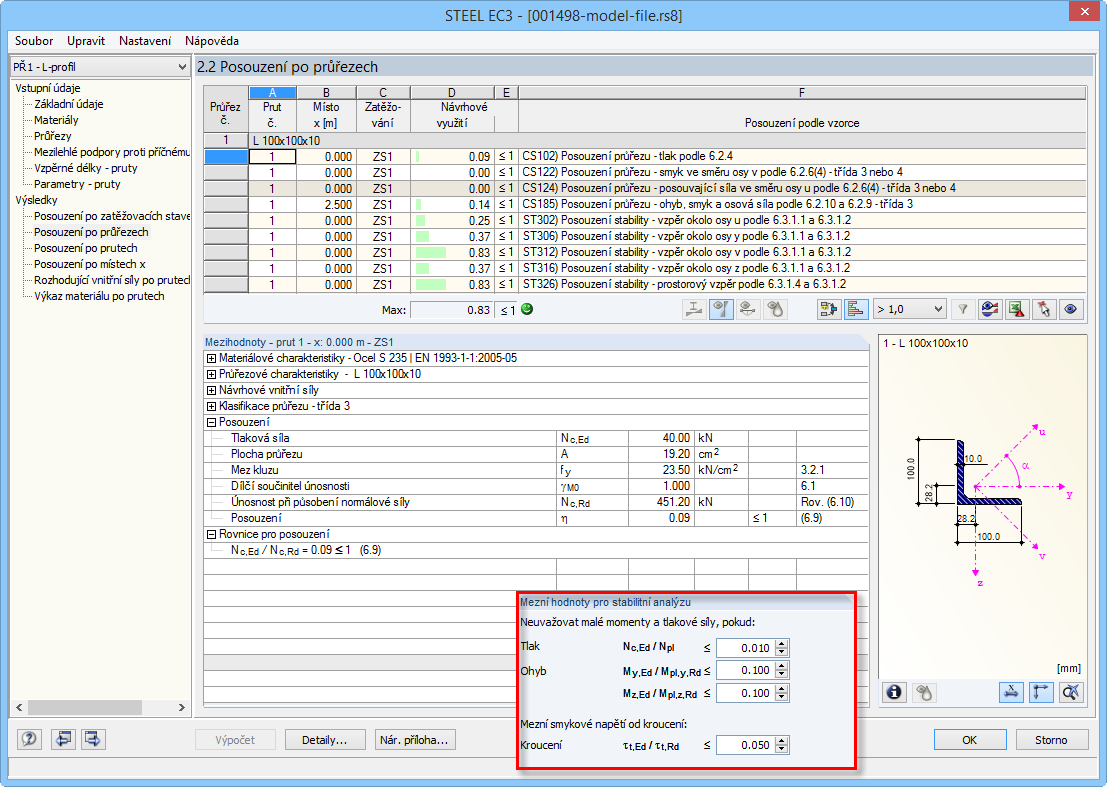The image size is (1107, 787).
Task: Click the navigator scrollbar right arrow
Action: click(181, 707)
